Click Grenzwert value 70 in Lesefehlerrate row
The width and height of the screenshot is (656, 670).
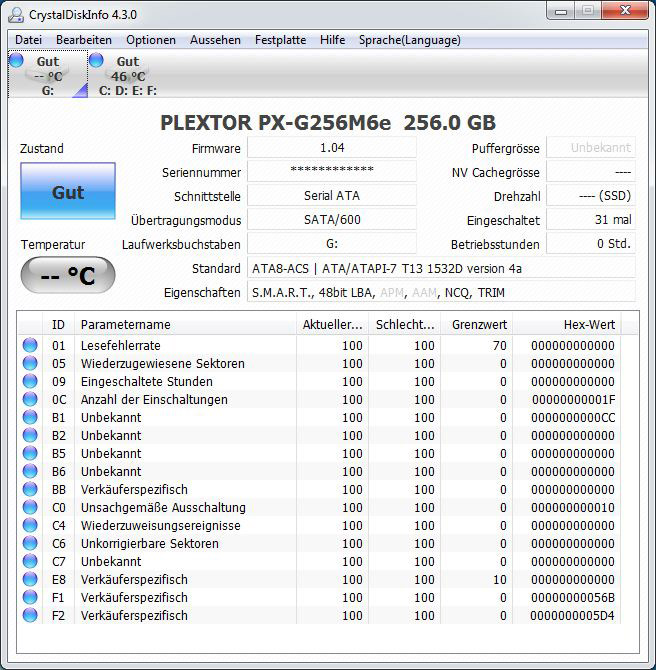[x=499, y=345]
